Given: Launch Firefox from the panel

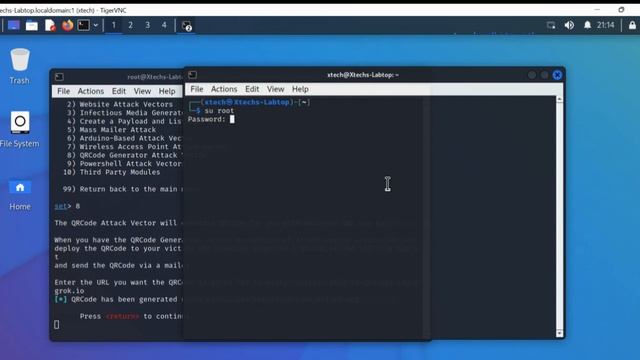Looking at the screenshot, I should coord(67,25).
